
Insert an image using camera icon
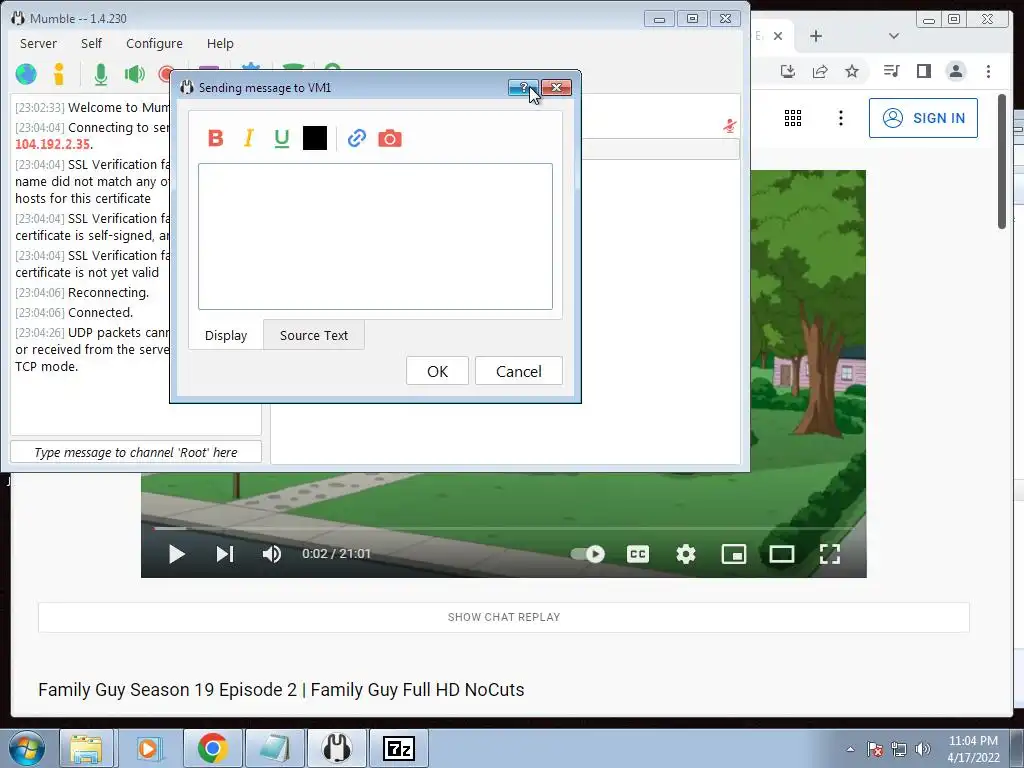(390, 138)
